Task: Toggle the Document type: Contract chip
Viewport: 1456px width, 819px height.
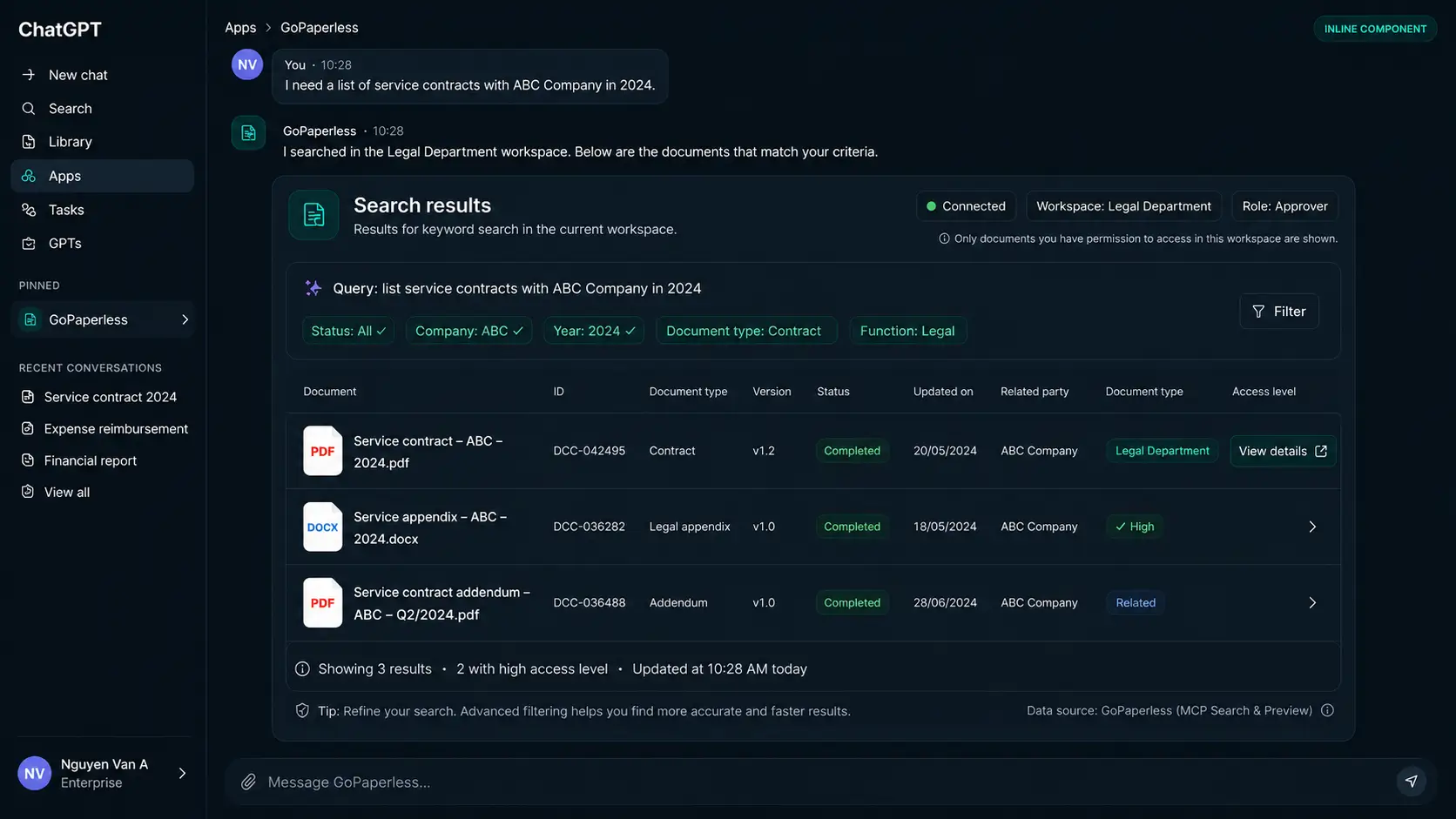Action: (x=745, y=331)
